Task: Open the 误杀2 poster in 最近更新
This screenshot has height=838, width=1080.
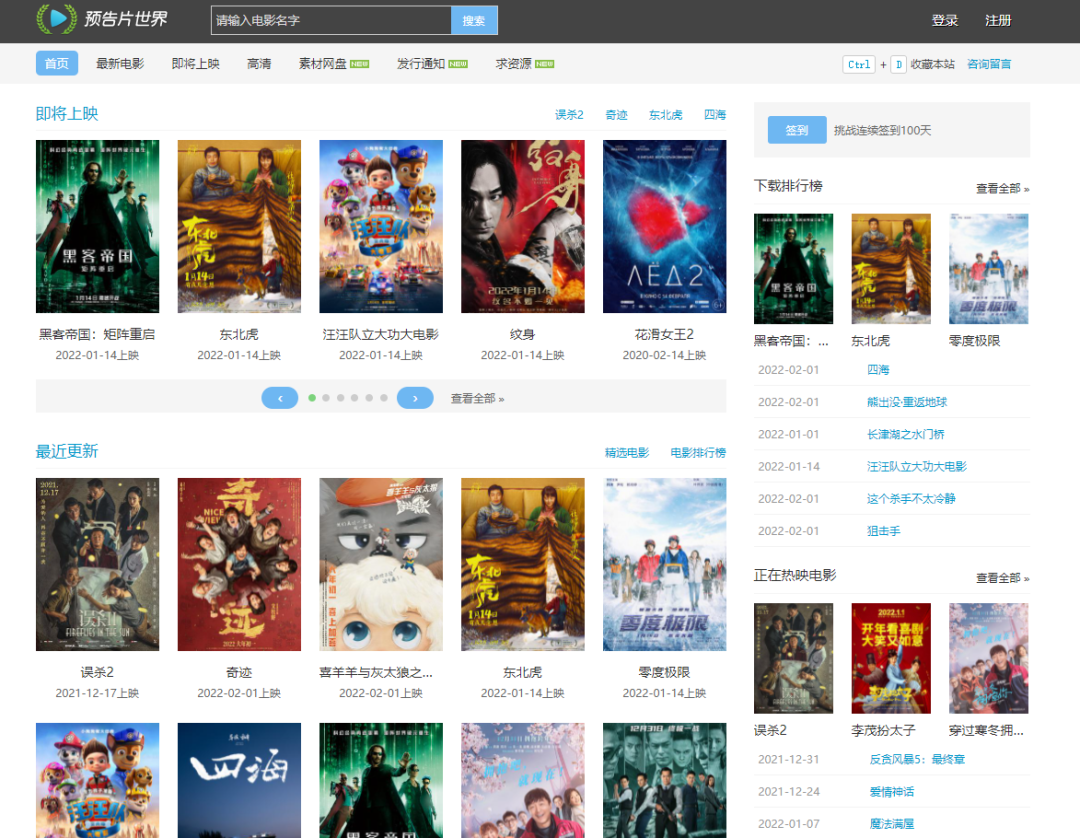Action: pyautogui.click(x=97, y=565)
